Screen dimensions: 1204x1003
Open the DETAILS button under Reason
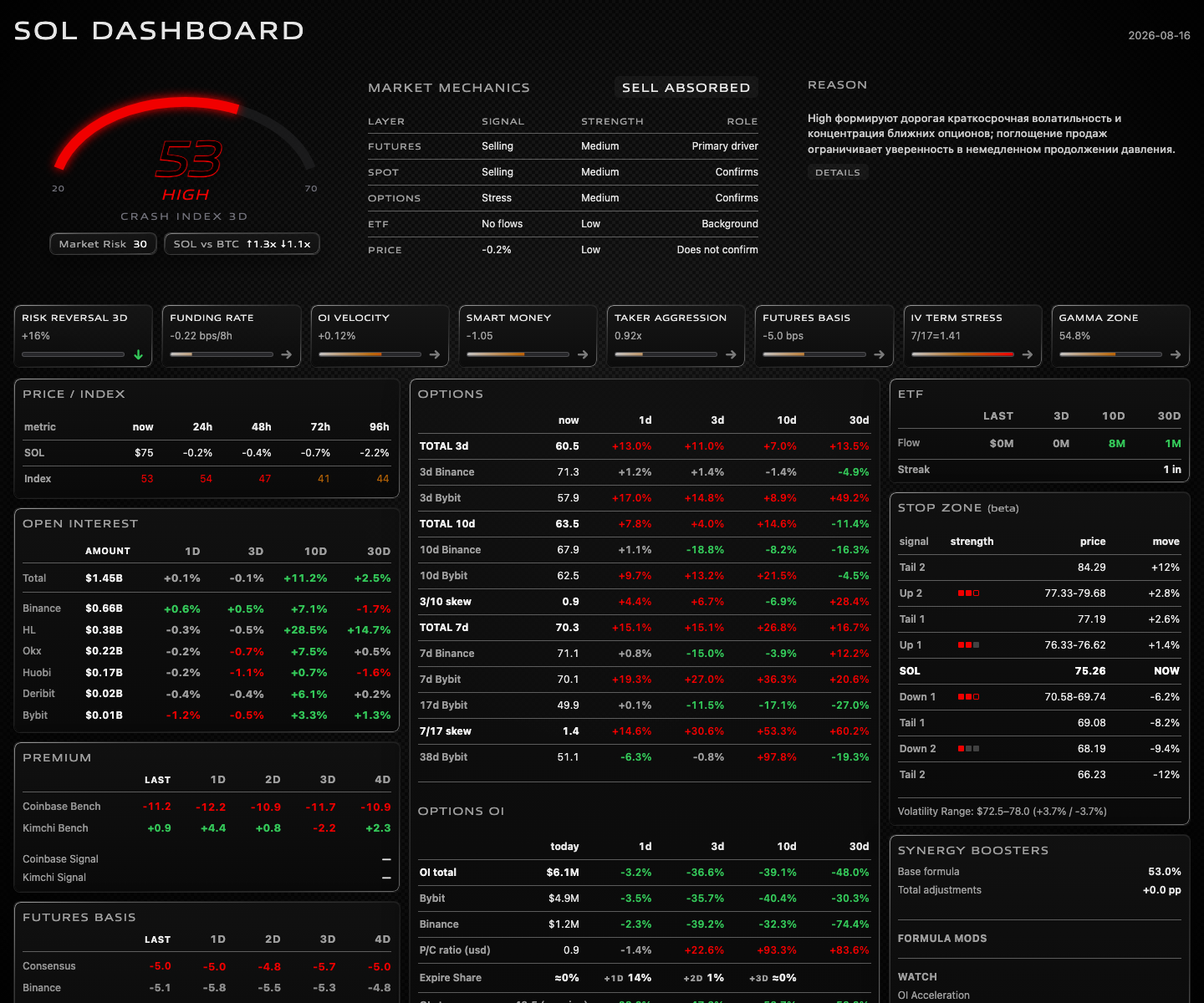pyautogui.click(x=838, y=172)
